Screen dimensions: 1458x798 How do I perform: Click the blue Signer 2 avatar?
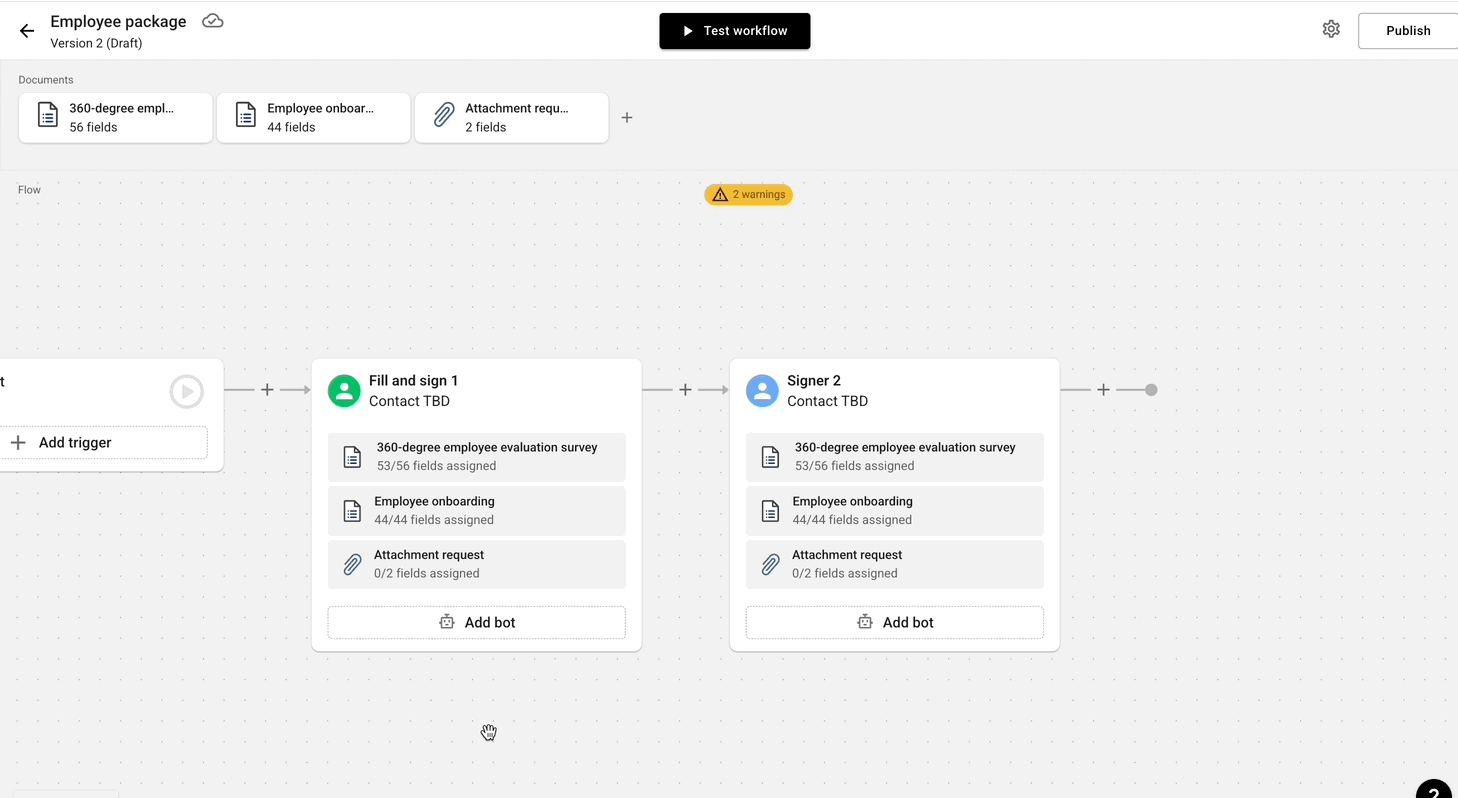point(762,391)
